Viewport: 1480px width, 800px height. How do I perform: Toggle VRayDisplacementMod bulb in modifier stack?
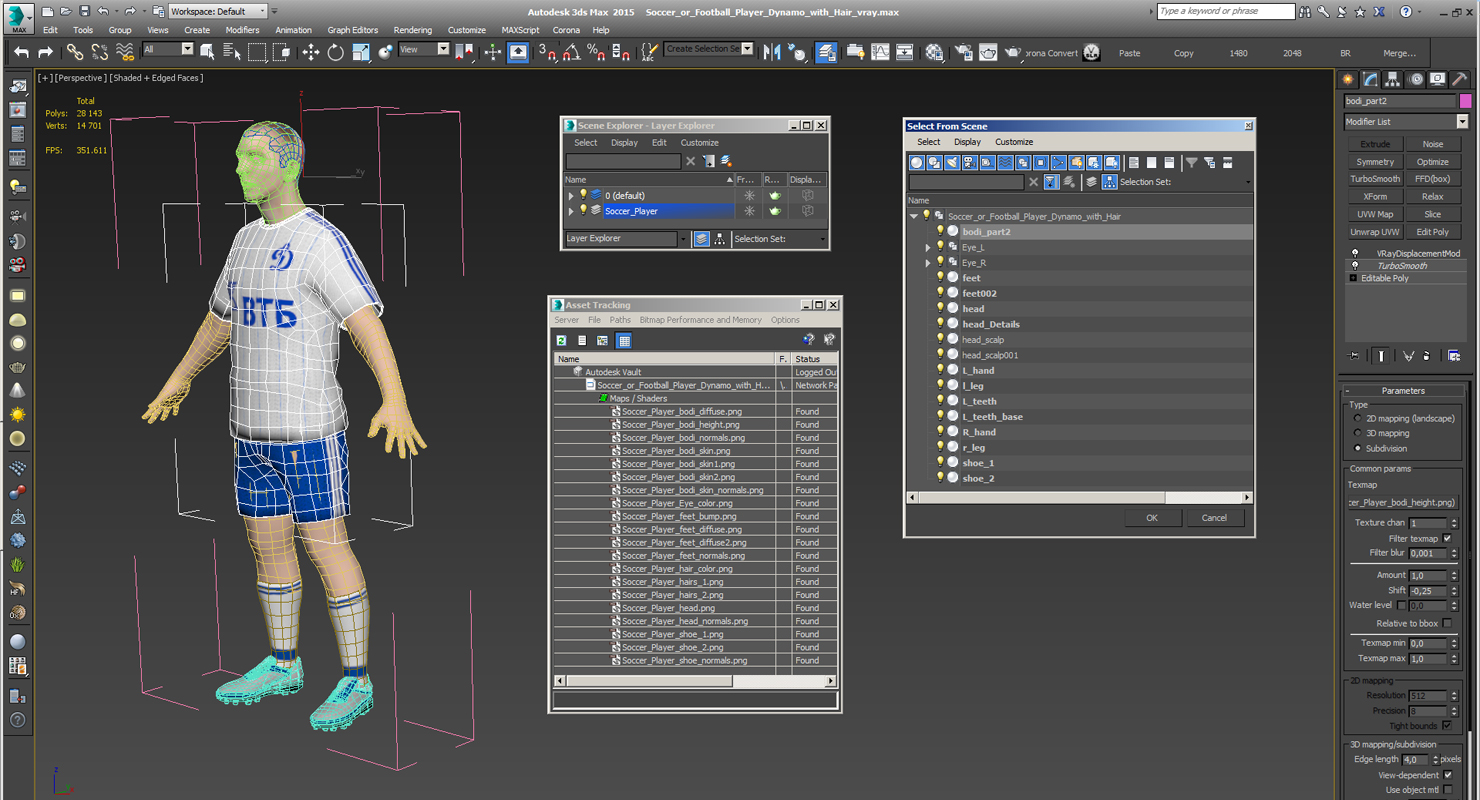1355,254
